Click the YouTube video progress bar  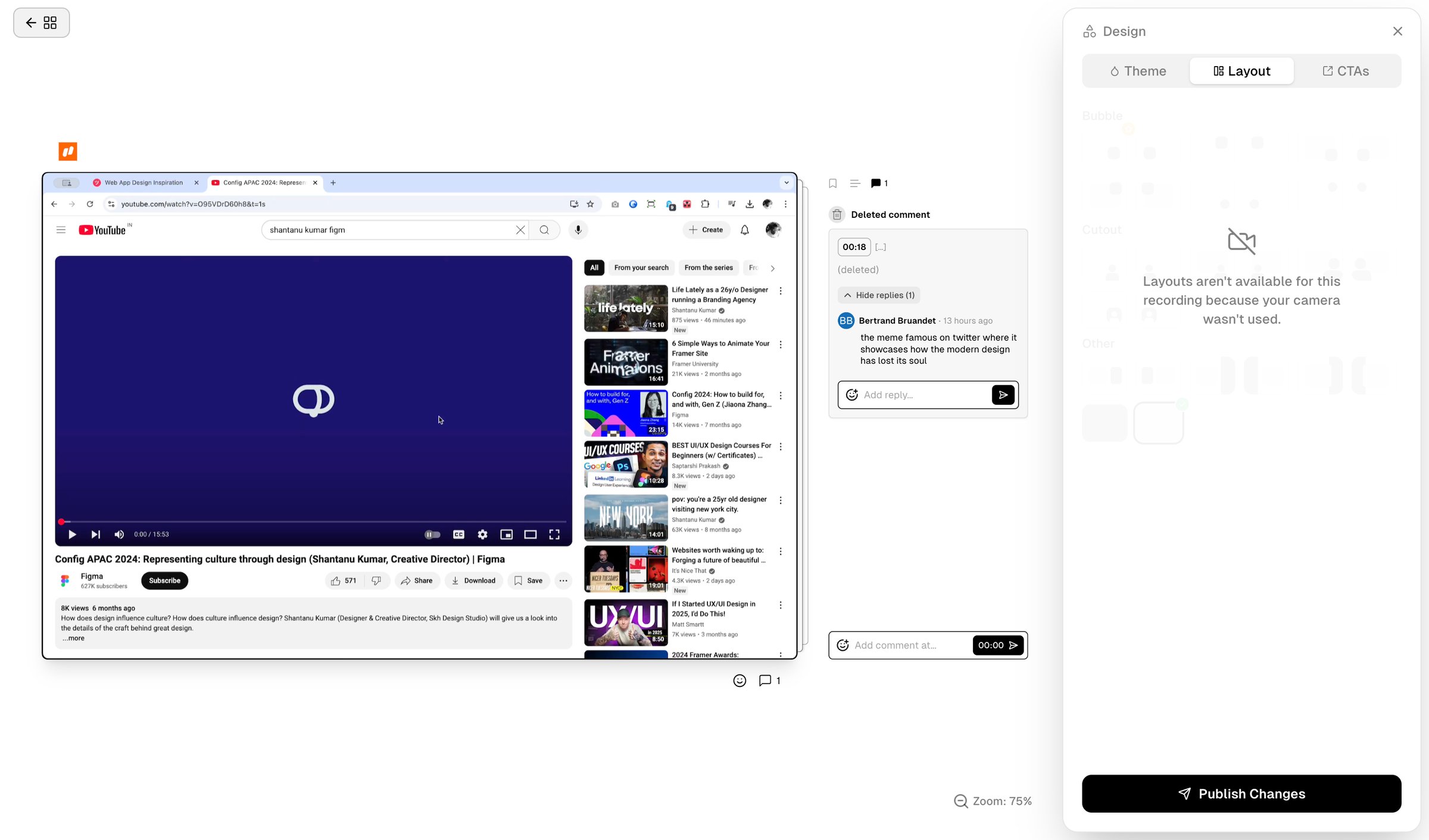(x=313, y=522)
